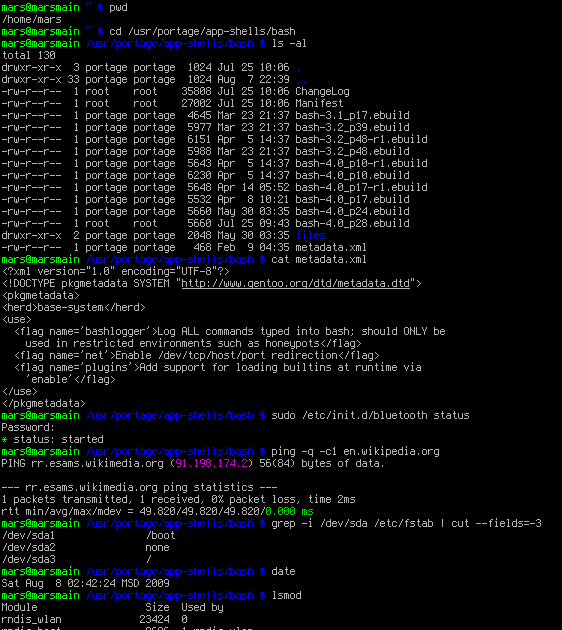Click the blue 'files' directory name
This screenshot has width=562, height=630.
(311, 235)
